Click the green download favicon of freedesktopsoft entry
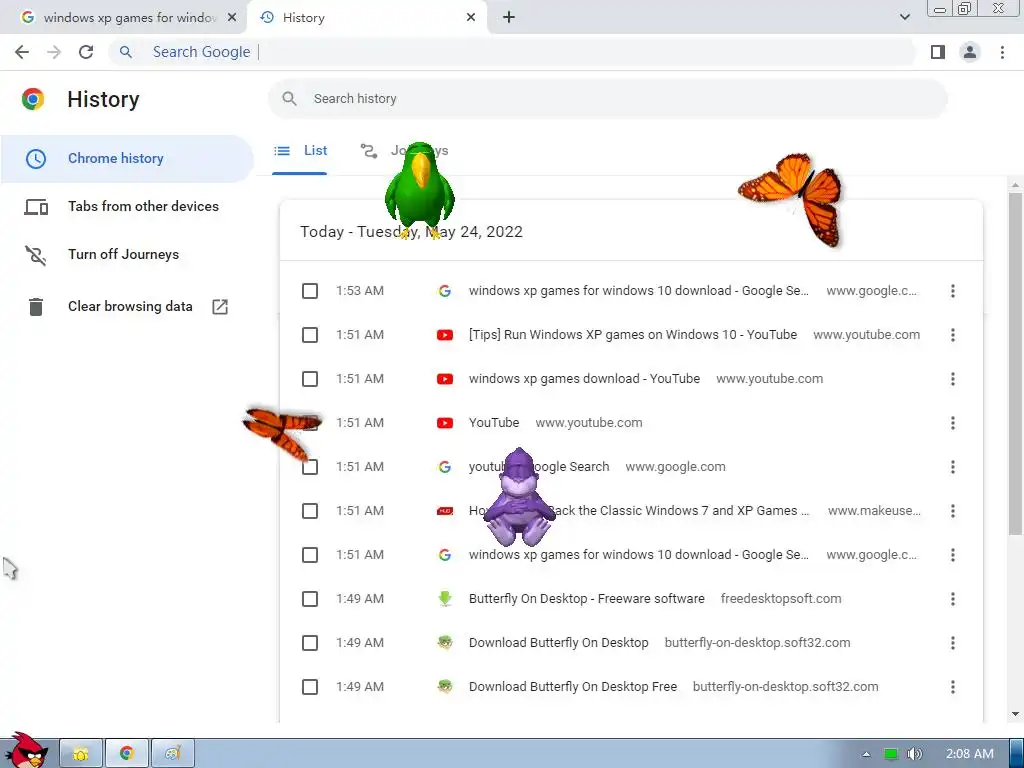 (445, 599)
